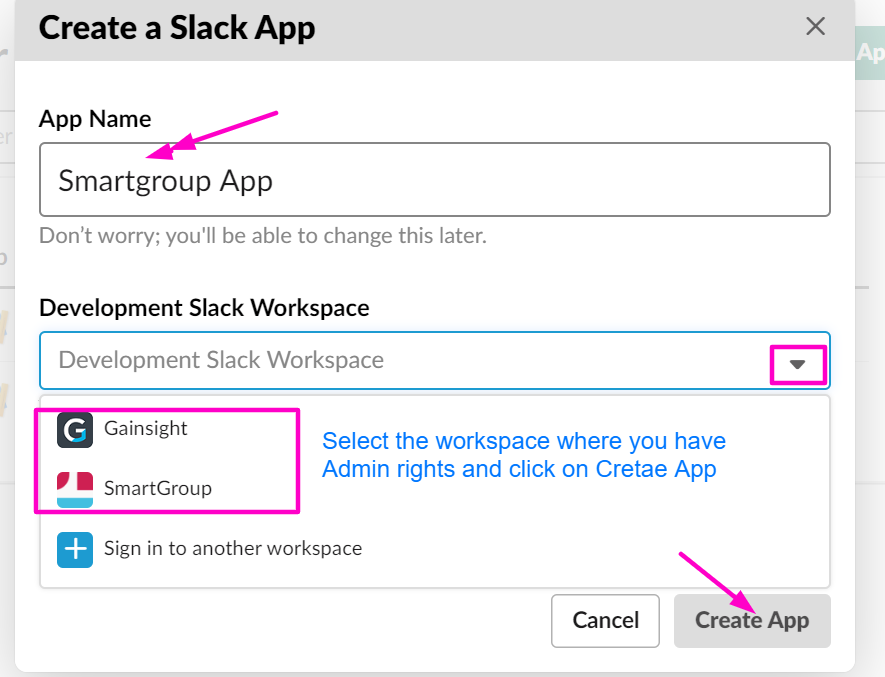The width and height of the screenshot is (885, 677).
Task: Choose SmartGroup from the workspace options
Action: point(157,488)
